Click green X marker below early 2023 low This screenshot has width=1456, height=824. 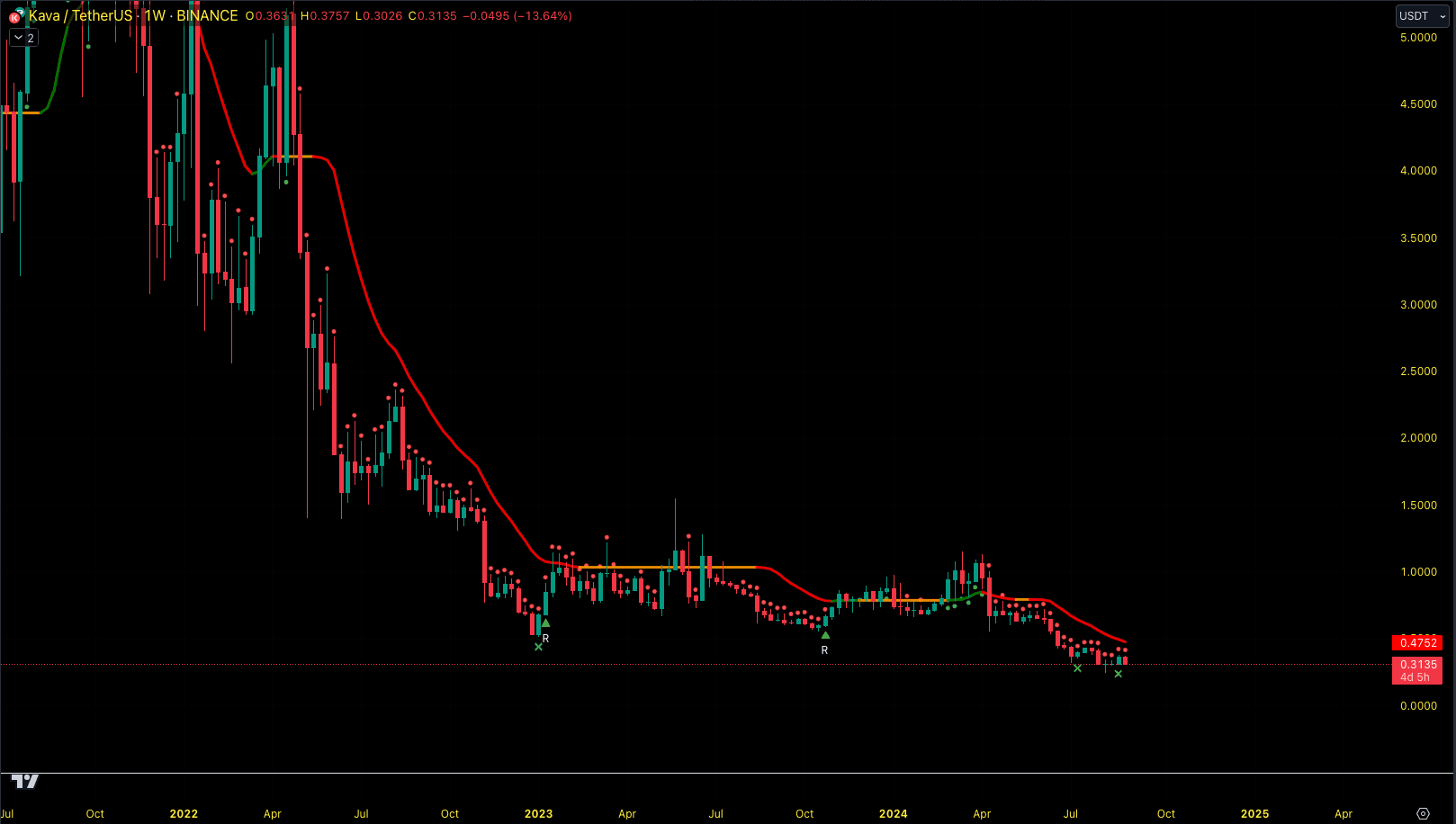538,647
